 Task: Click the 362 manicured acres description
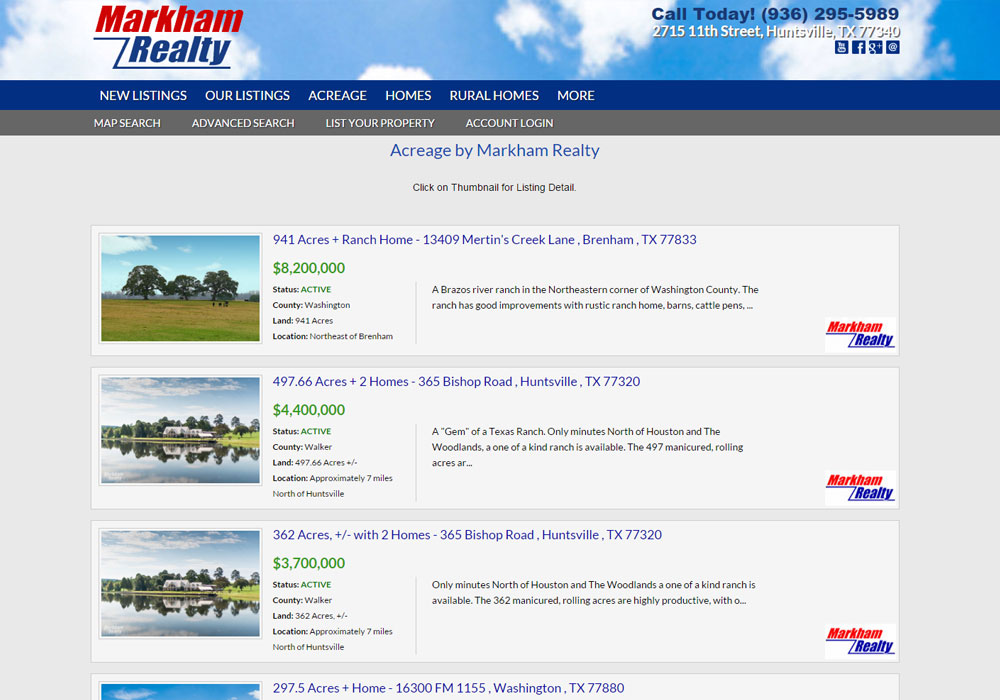point(594,593)
